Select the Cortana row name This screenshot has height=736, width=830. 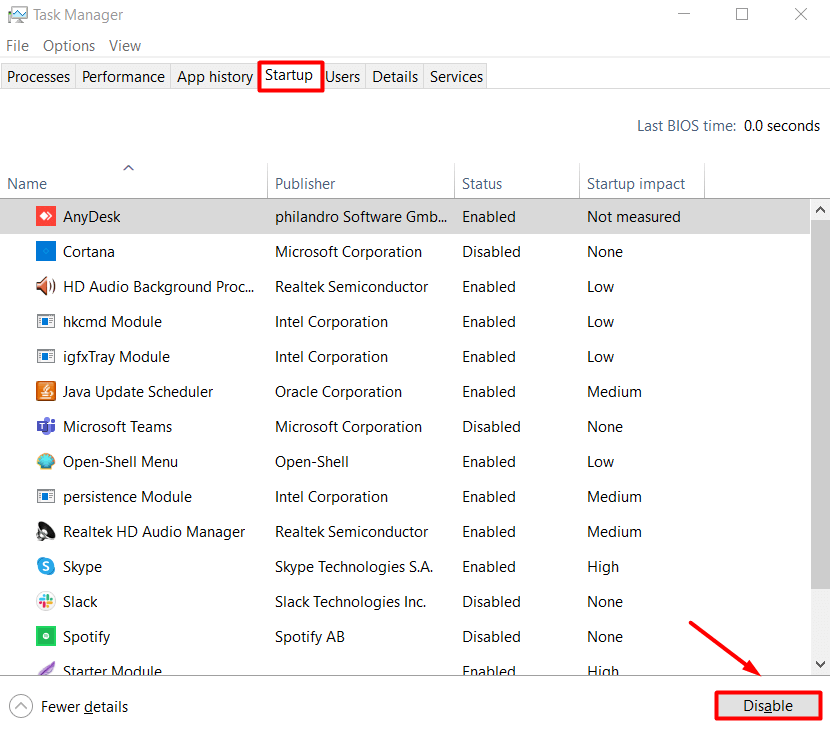pos(88,252)
